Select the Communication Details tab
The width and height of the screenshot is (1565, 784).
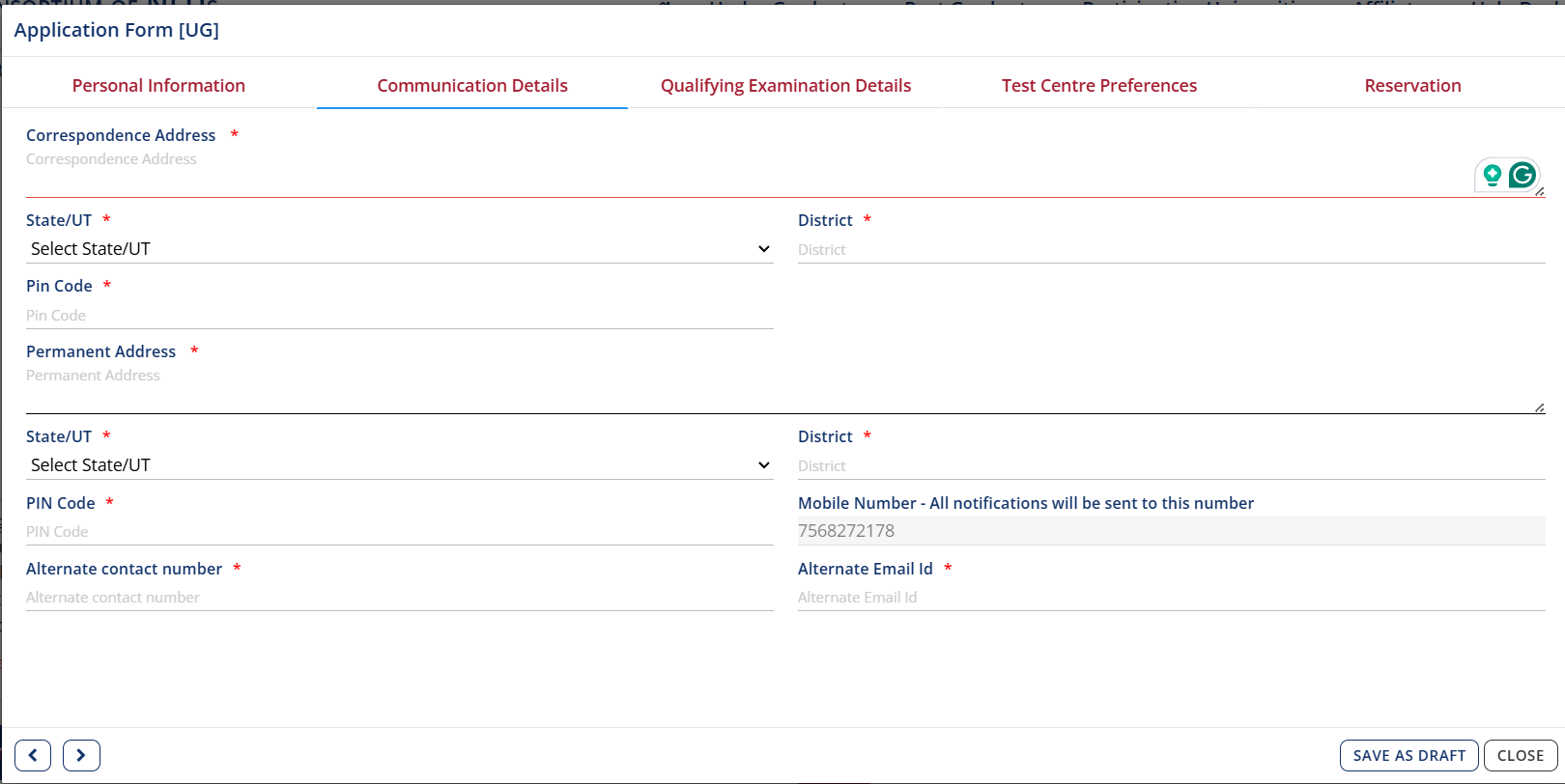coord(472,85)
